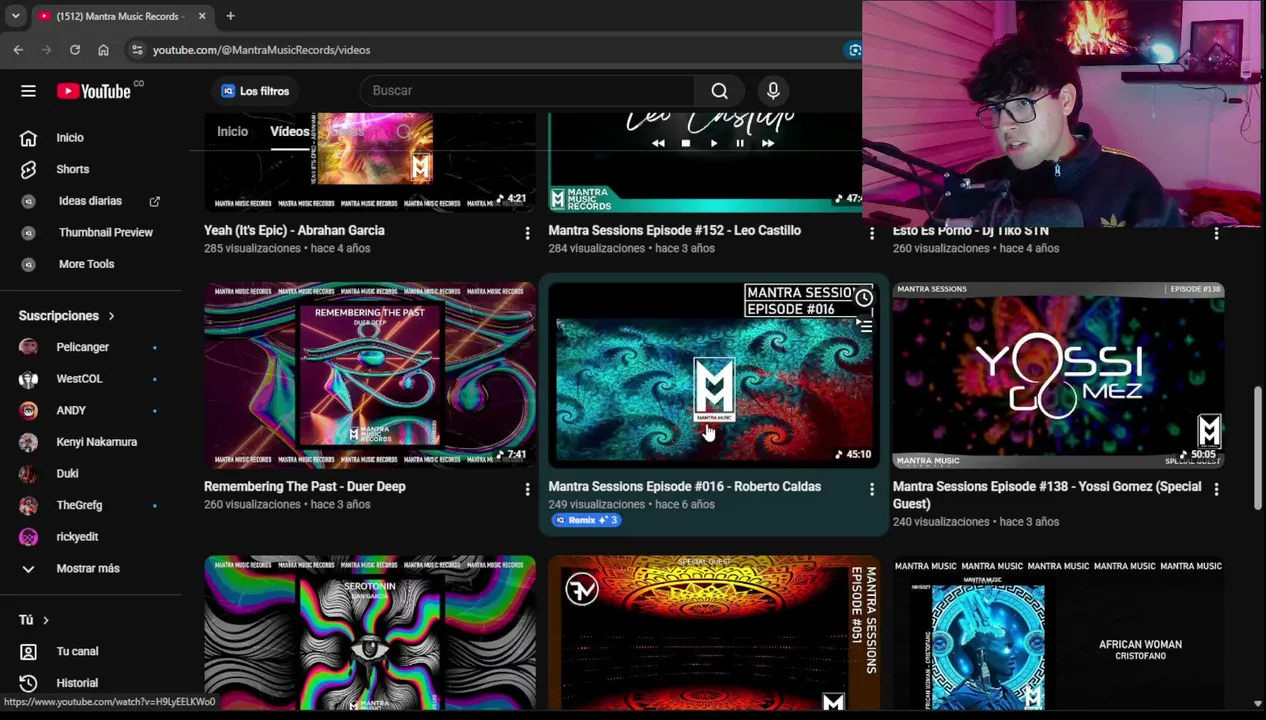1266x720 pixels.
Task: Open the Duki channel avatar
Action: (x=28, y=474)
